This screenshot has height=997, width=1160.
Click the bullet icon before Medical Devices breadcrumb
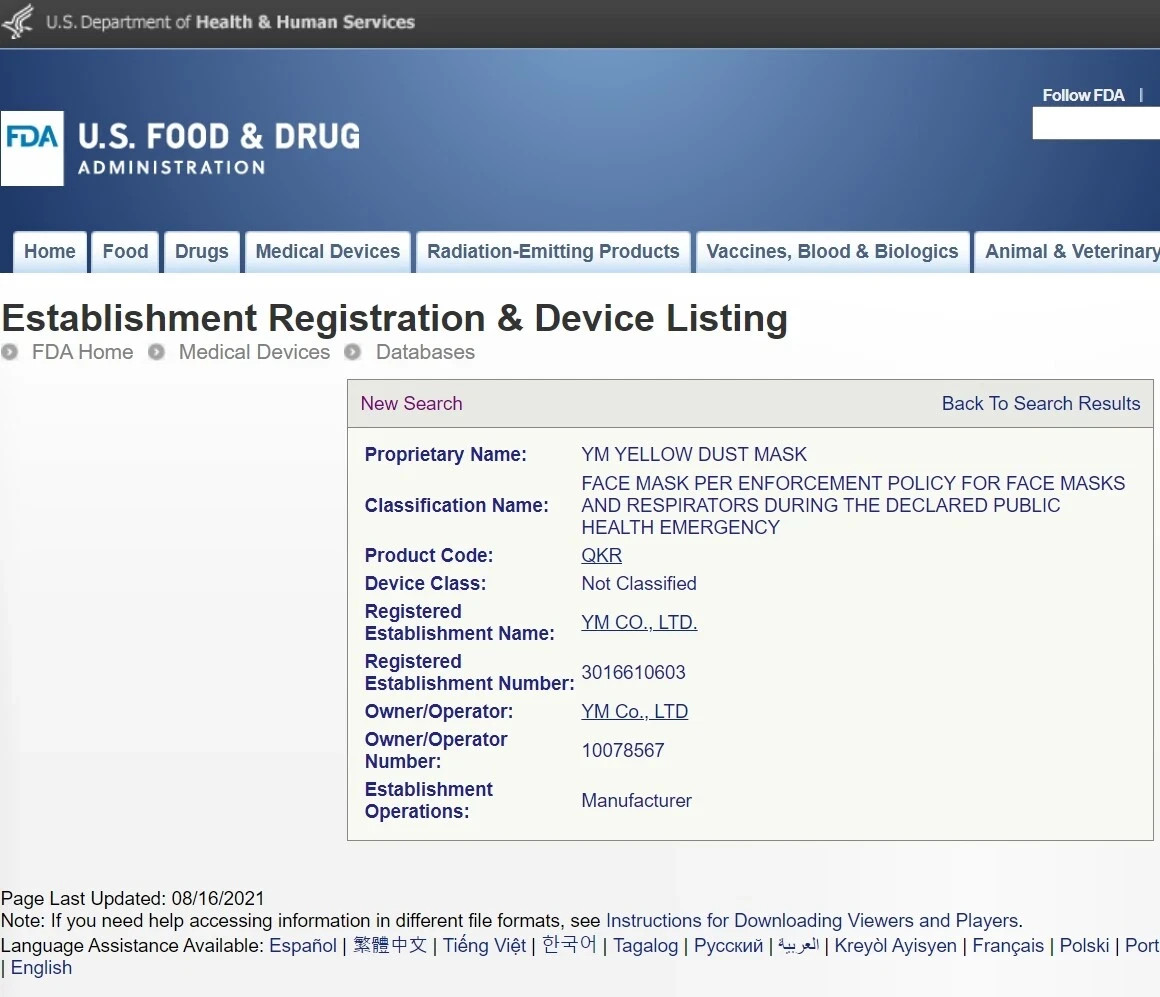[x=156, y=352]
